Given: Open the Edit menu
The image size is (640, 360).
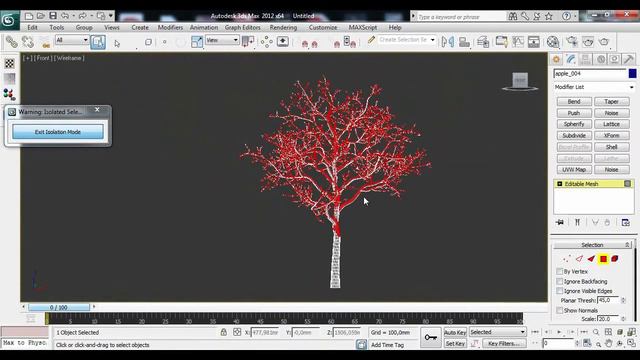Looking at the screenshot, I should click(32, 28).
